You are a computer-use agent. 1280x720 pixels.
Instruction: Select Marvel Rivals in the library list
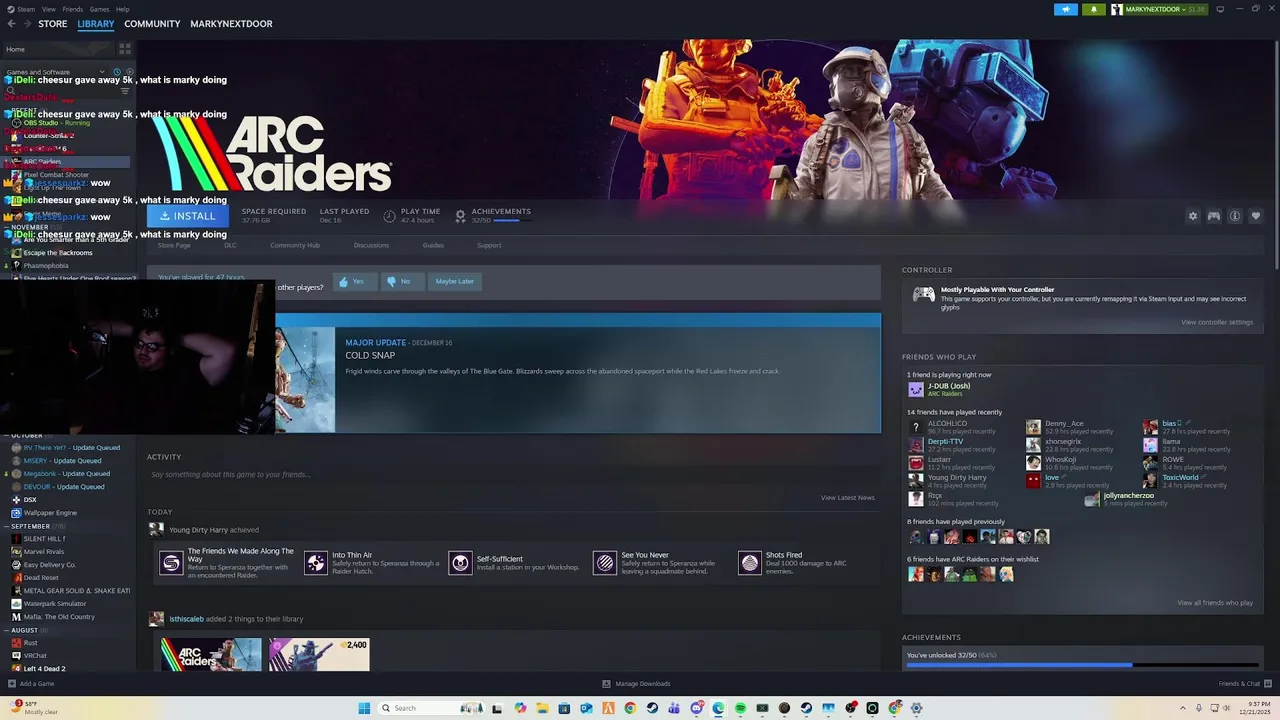[44, 552]
